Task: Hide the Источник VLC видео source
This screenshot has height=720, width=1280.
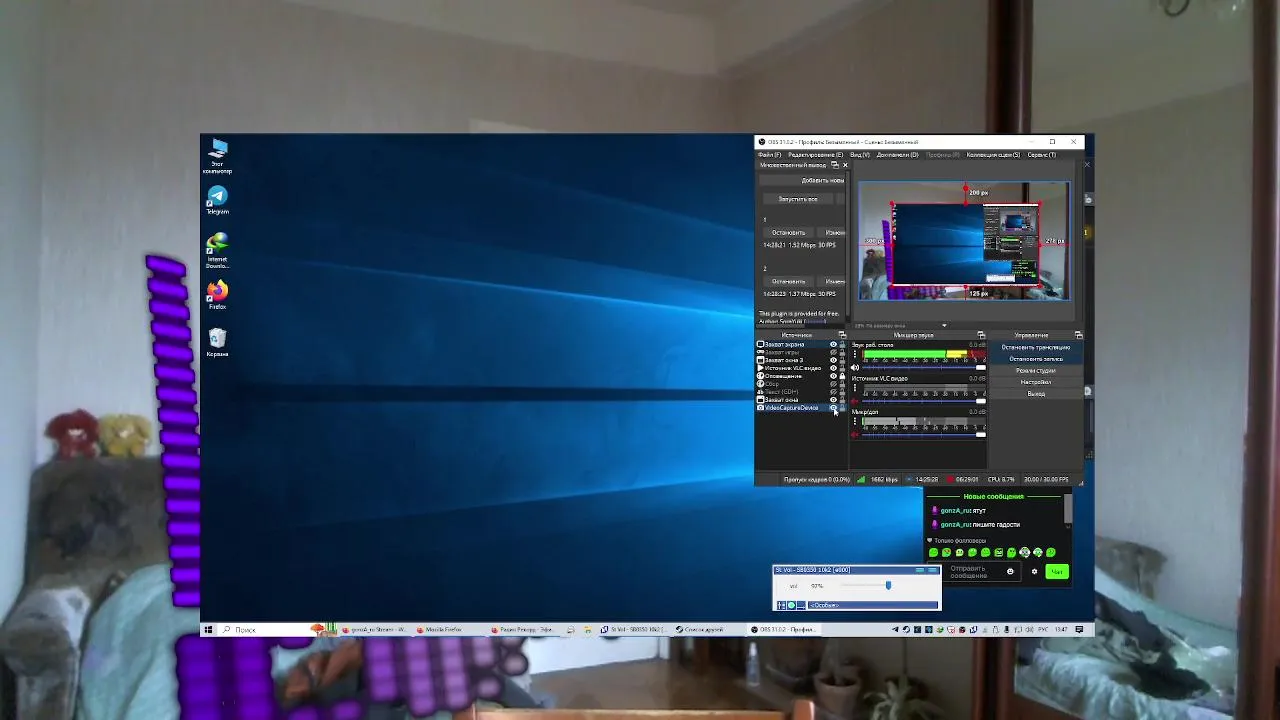Action: click(833, 368)
